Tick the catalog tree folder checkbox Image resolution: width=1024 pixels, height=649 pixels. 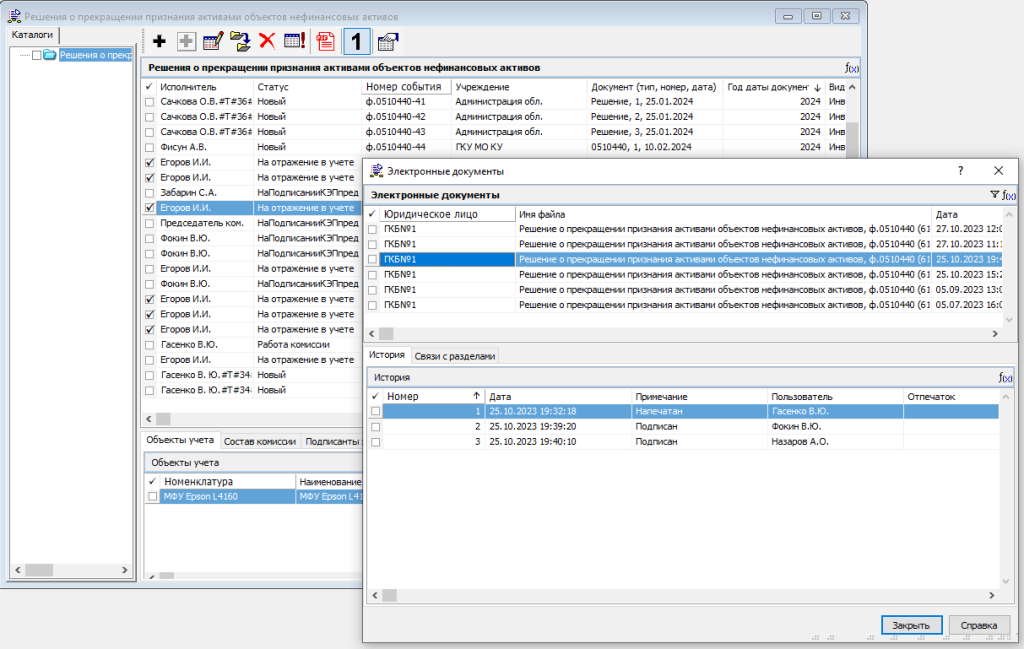pyautogui.click(x=37, y=55)
